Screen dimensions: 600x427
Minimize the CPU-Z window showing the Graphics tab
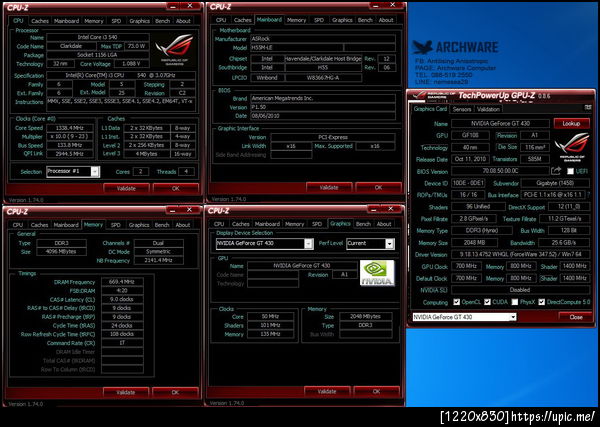(x=374, y=209)
